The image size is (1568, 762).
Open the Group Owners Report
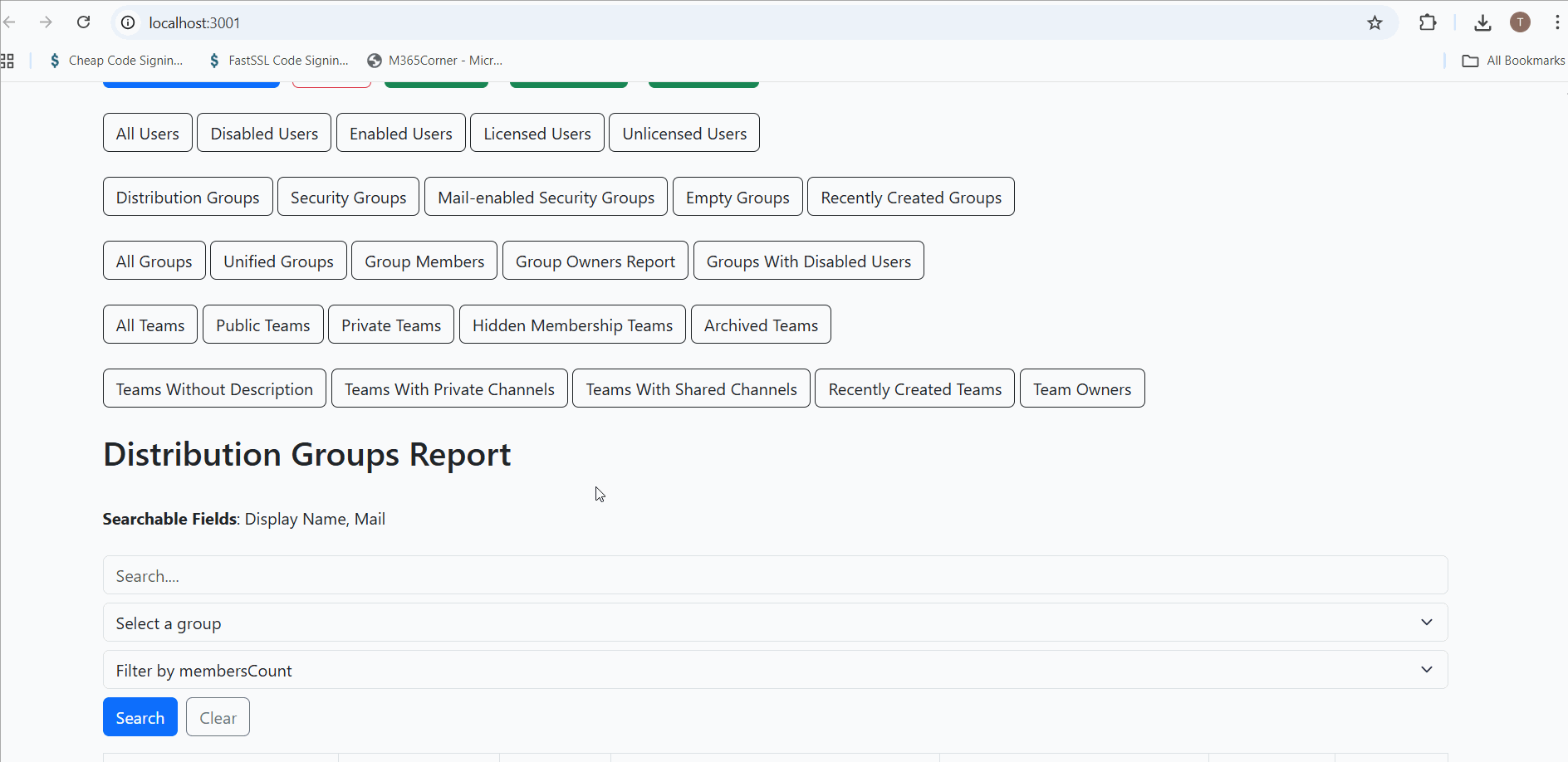click(x=595, y=261)
